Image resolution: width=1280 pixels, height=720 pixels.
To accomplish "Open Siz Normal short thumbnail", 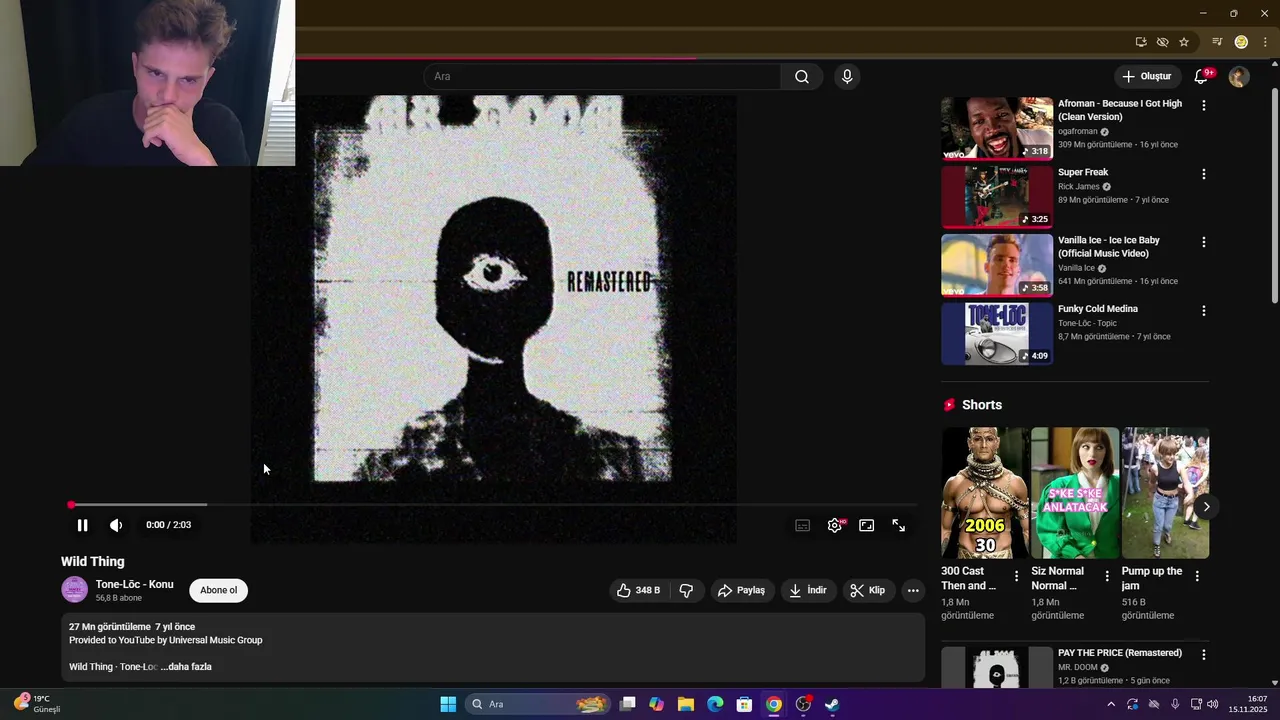I will coord(1075,493).
